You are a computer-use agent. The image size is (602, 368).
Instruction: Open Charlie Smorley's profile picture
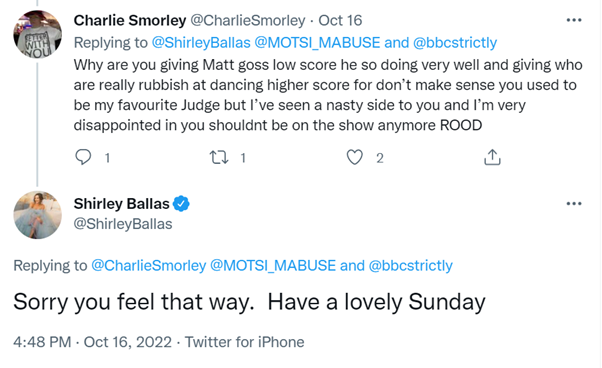(37, 34)
